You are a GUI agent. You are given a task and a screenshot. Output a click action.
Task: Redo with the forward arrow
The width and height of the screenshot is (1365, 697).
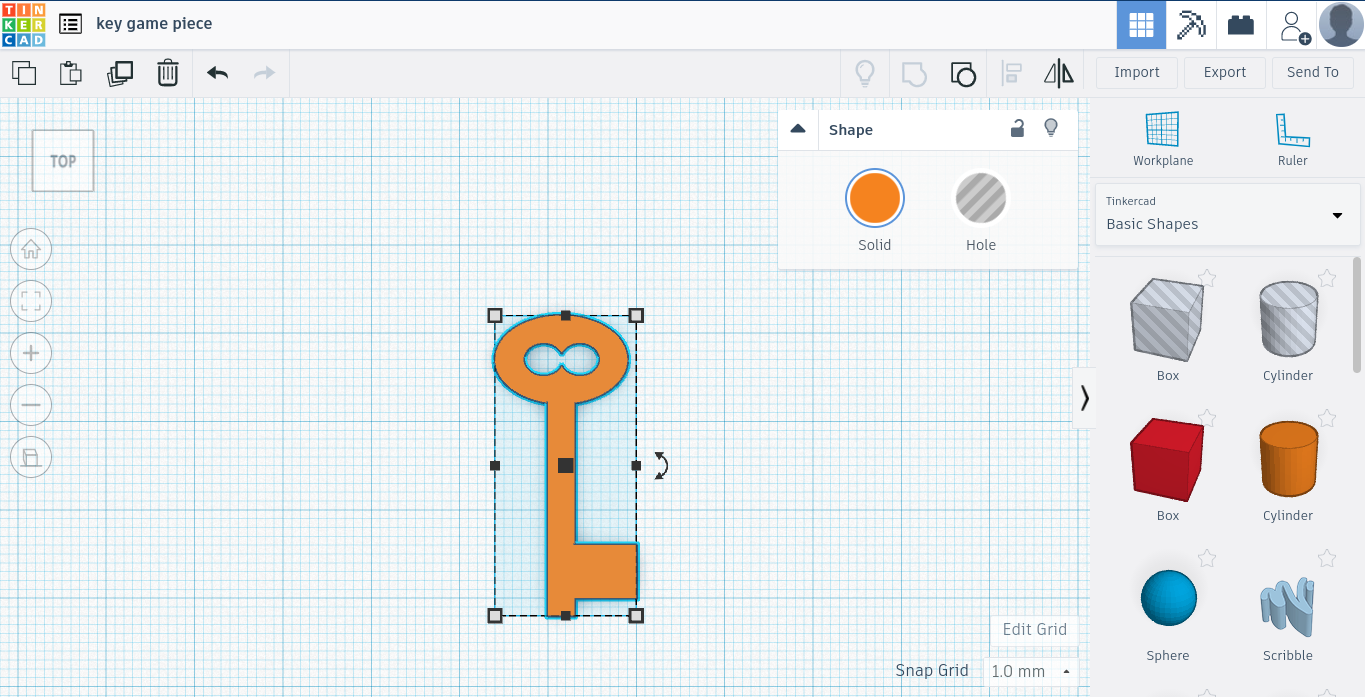(x=264, y=73)
